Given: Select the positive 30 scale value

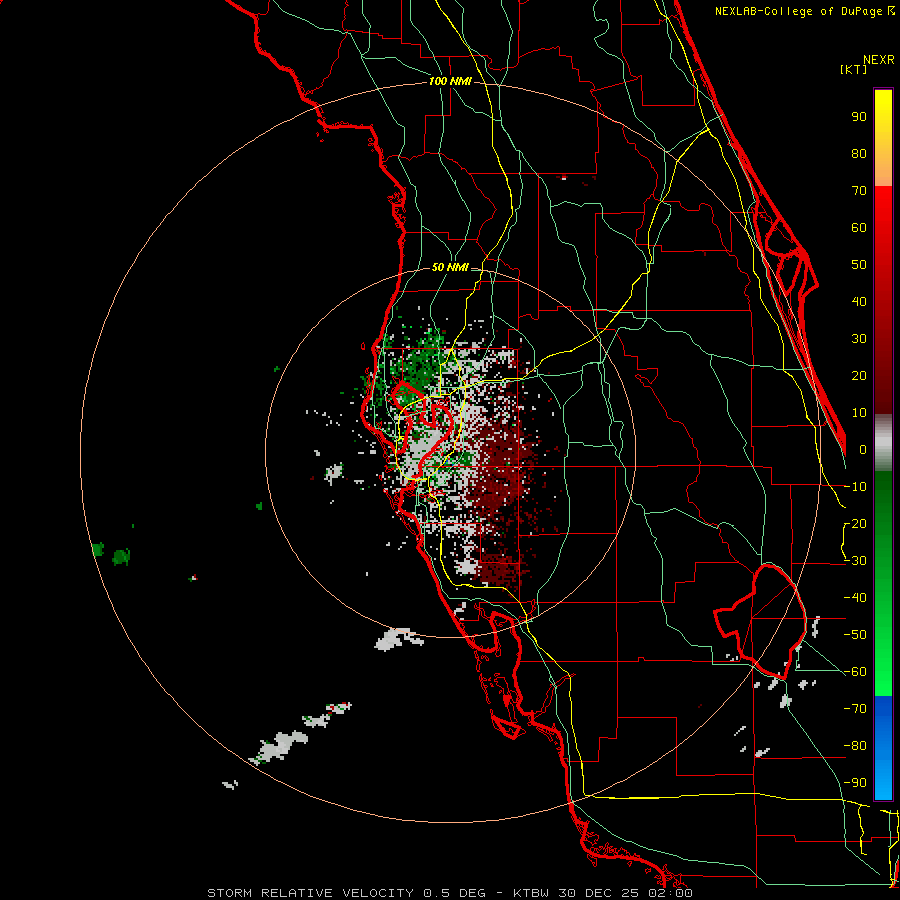Looking at the screenshot, I should point(859,339).
